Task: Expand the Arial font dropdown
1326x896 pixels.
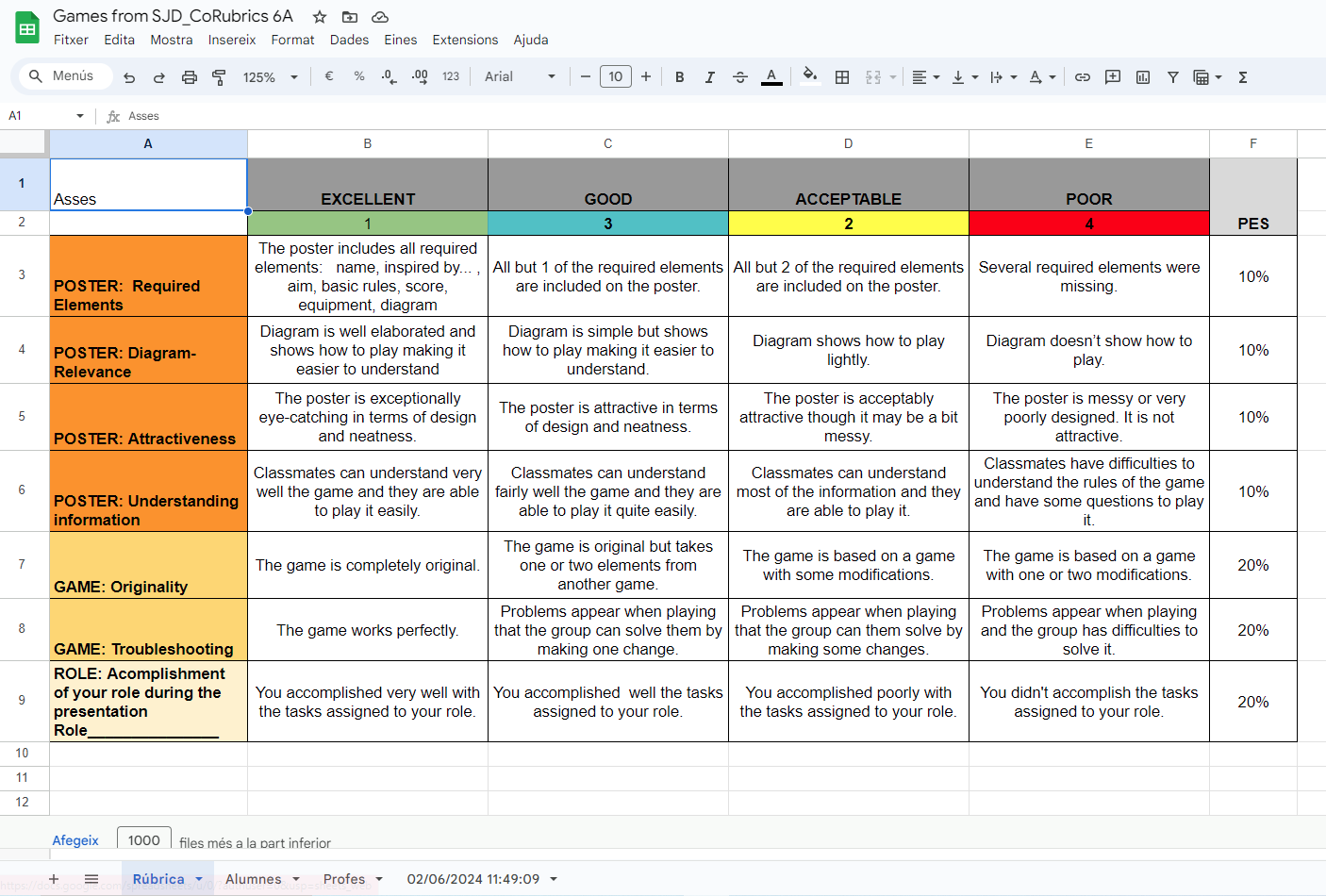Action: (x=520, y=77)
